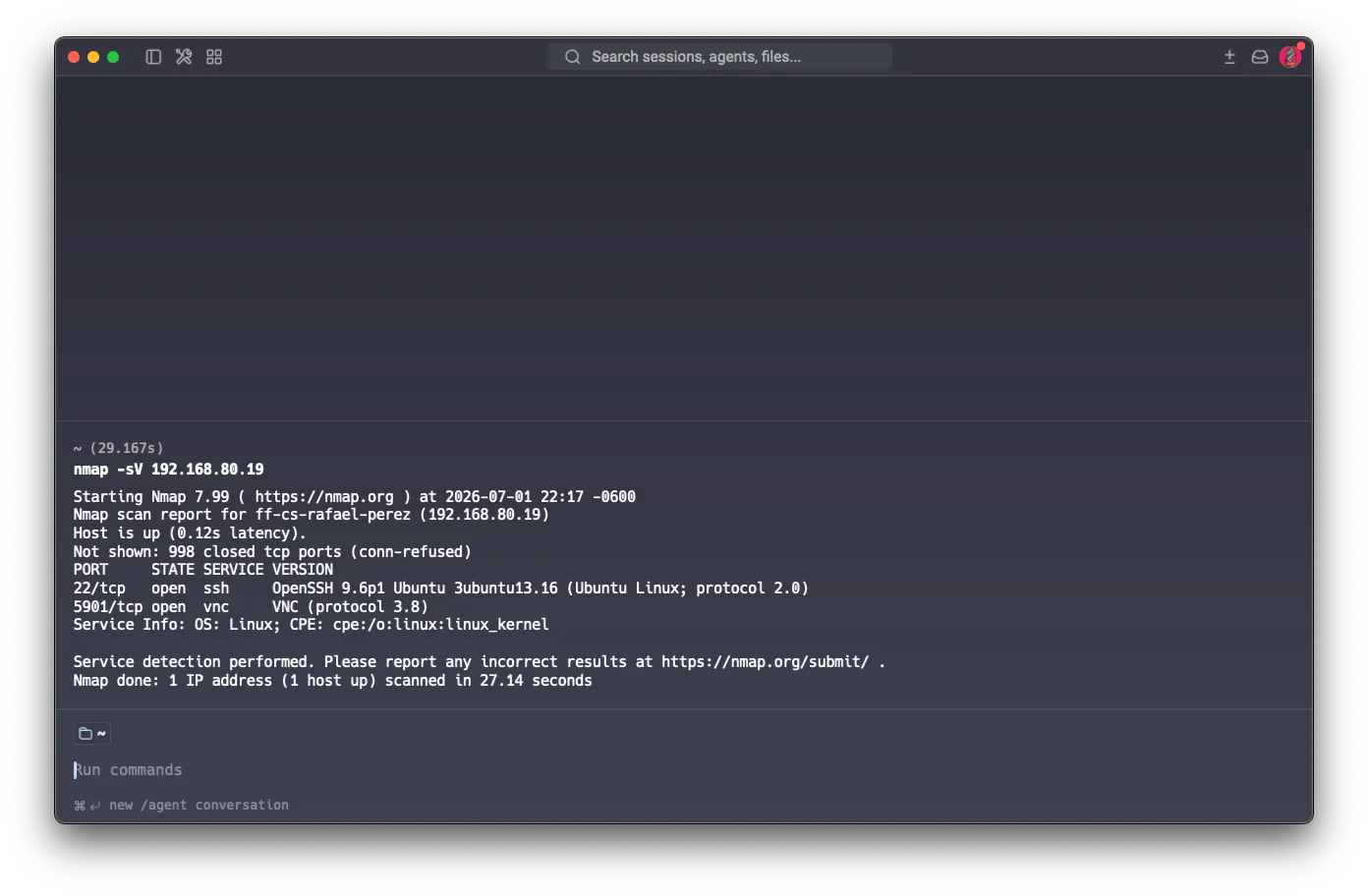
Task: Open the user avatar menu
Action: (1290, 57)
